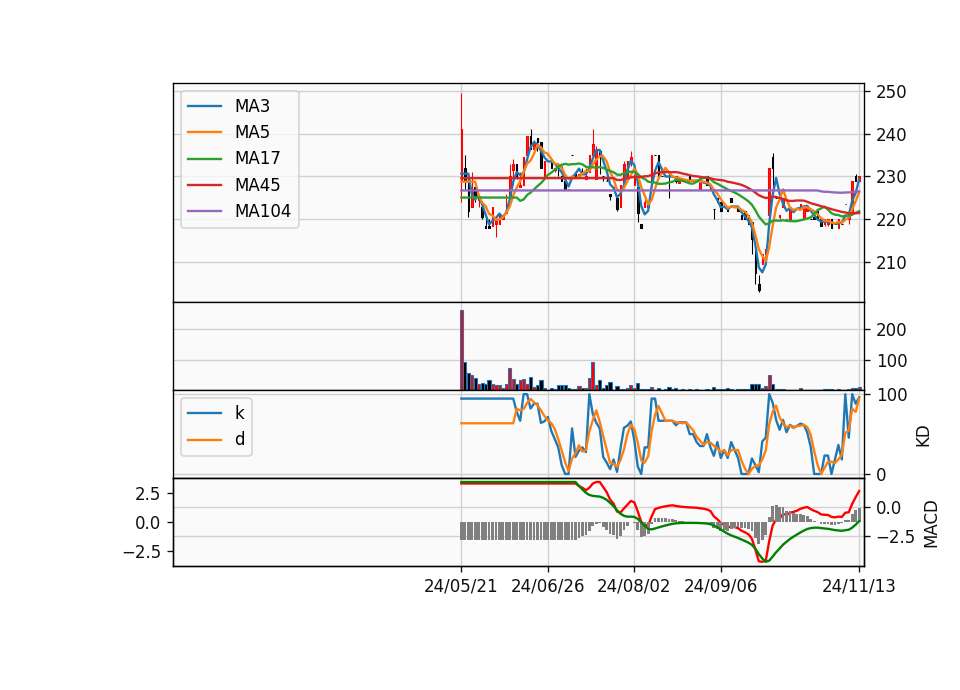This screenshot has width=960, height=690.
Task: Click the 220 price axis tick label
Action: pos(891,220)
